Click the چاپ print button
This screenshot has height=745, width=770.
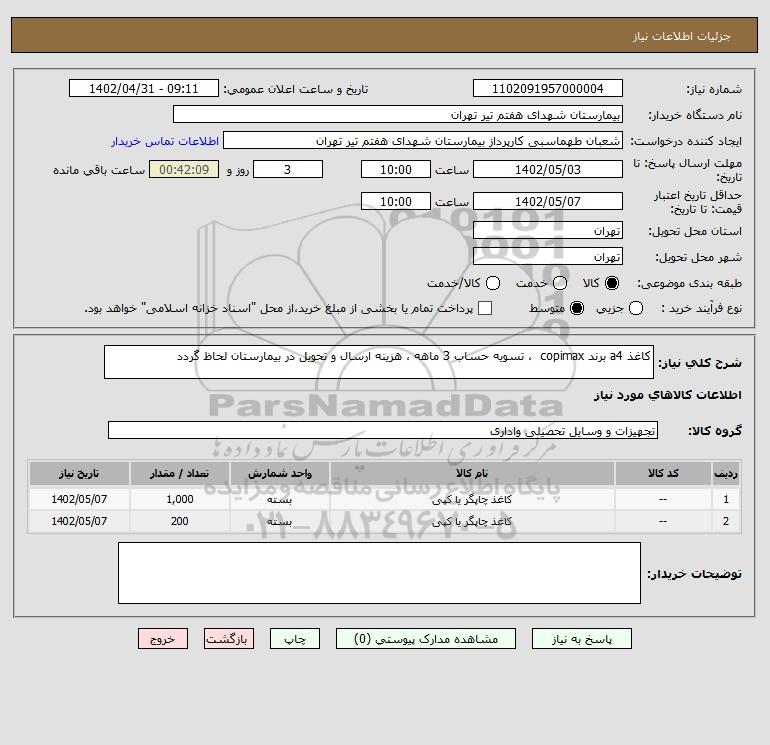pyautogui.click(x=295, y=638)
